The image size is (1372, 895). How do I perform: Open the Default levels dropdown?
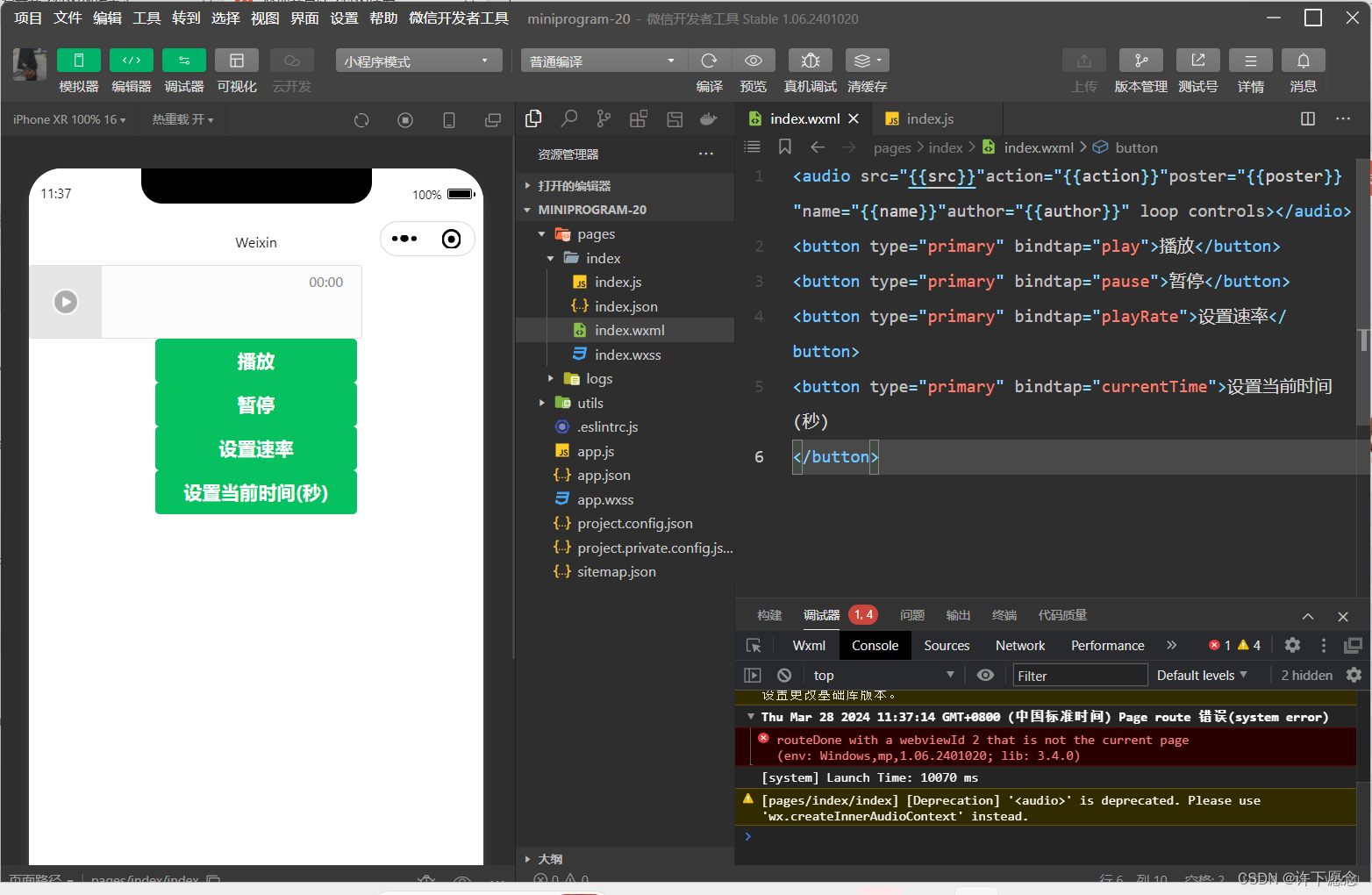point(1201,675)
